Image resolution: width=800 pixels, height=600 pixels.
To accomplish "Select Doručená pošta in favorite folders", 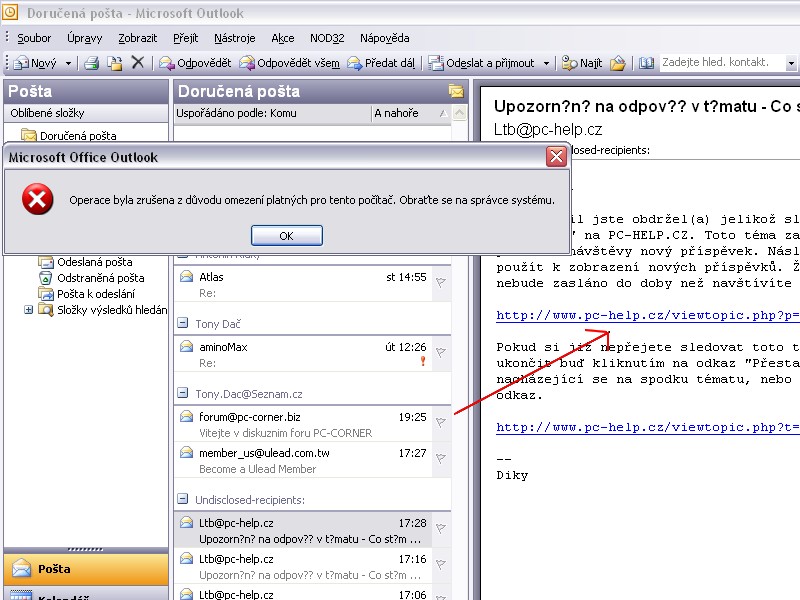I will pos(69,136).
